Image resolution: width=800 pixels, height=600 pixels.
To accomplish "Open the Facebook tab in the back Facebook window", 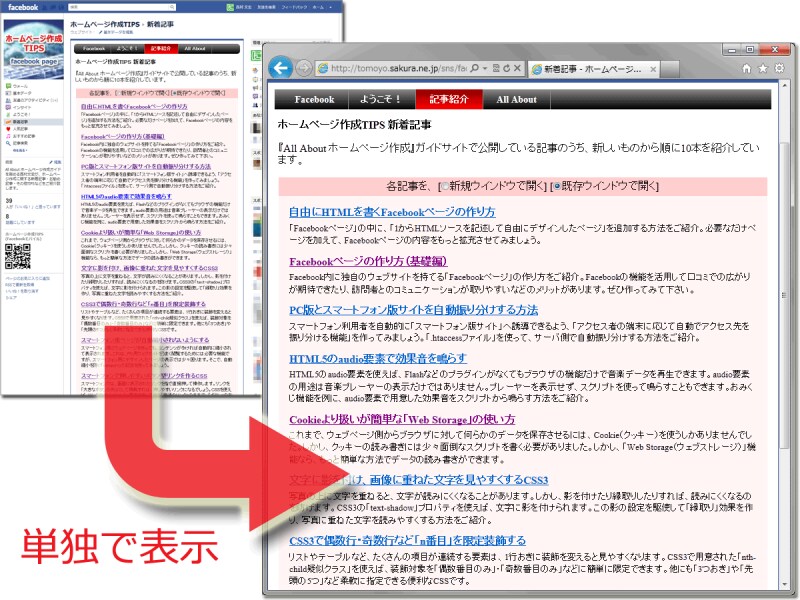I will point(93,48).
